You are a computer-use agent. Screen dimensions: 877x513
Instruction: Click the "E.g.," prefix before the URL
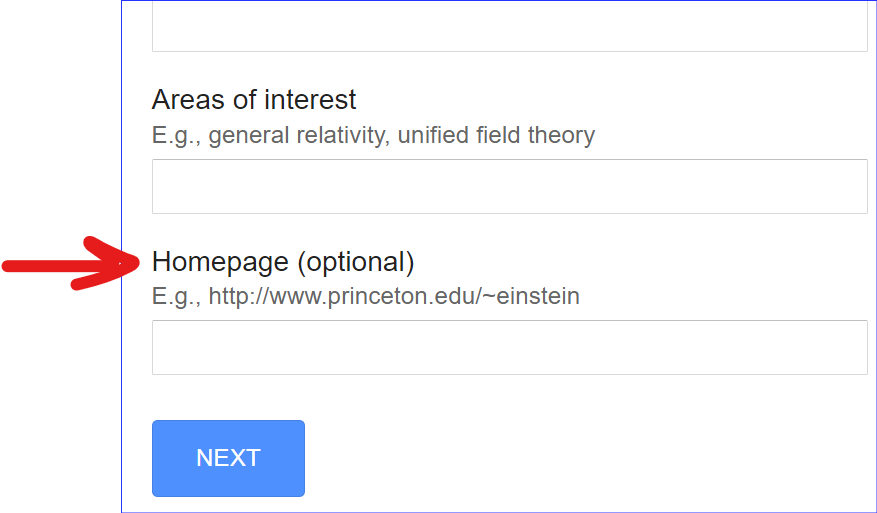(x=177, y=296)
